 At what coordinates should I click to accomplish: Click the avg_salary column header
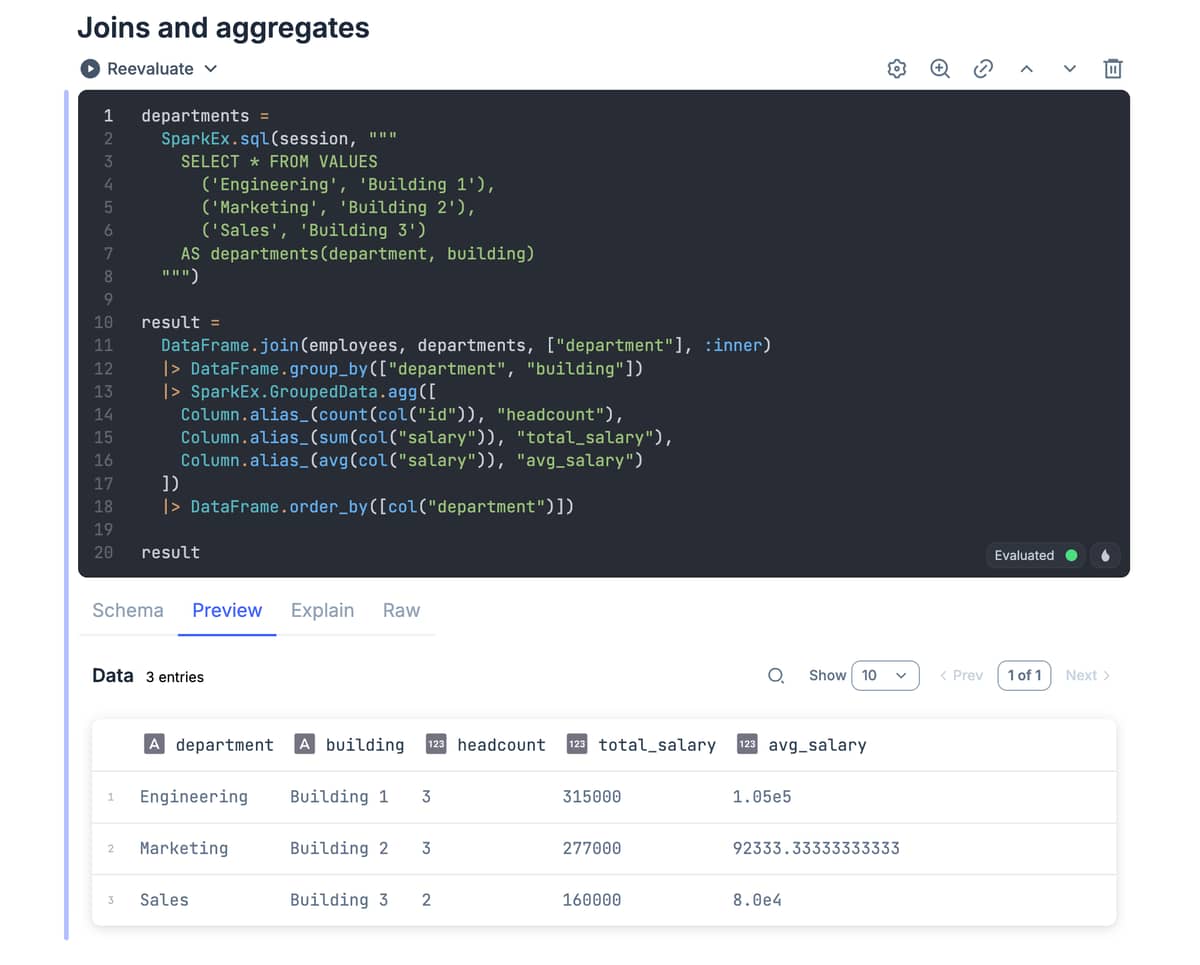(816, 745)
